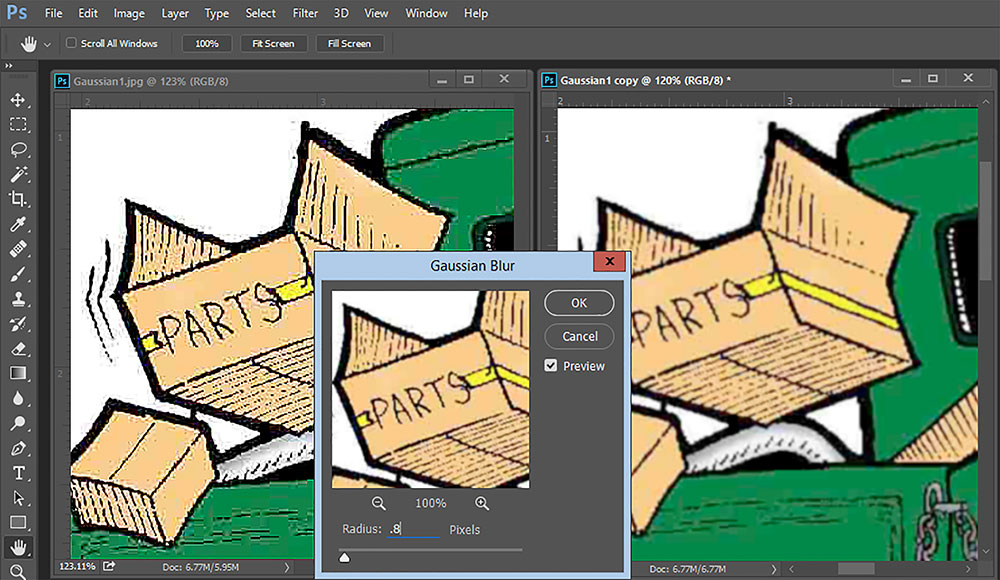This screenshot has height=580, width=1000.
Task: Minimize the Gaussian1.jpg window
Action: pos(441,80)
